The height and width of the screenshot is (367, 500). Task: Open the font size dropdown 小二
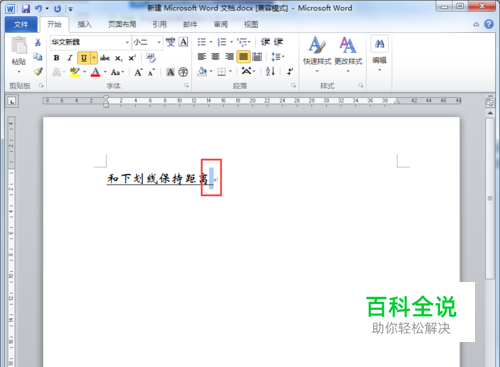(159, 42)
